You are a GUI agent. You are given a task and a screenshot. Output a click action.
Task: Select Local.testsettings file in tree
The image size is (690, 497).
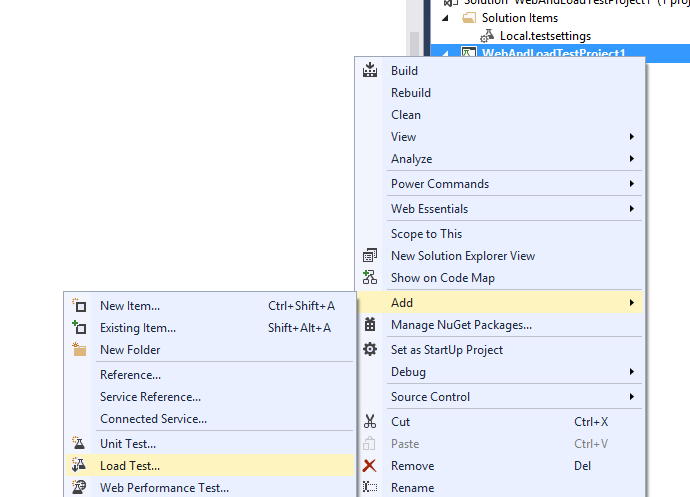pos(543,36)
